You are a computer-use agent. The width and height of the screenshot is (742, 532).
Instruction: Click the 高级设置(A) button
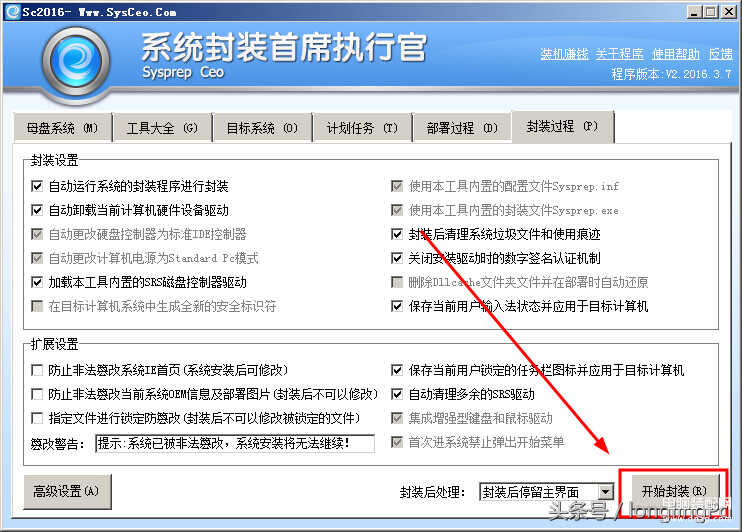(67, 491)
